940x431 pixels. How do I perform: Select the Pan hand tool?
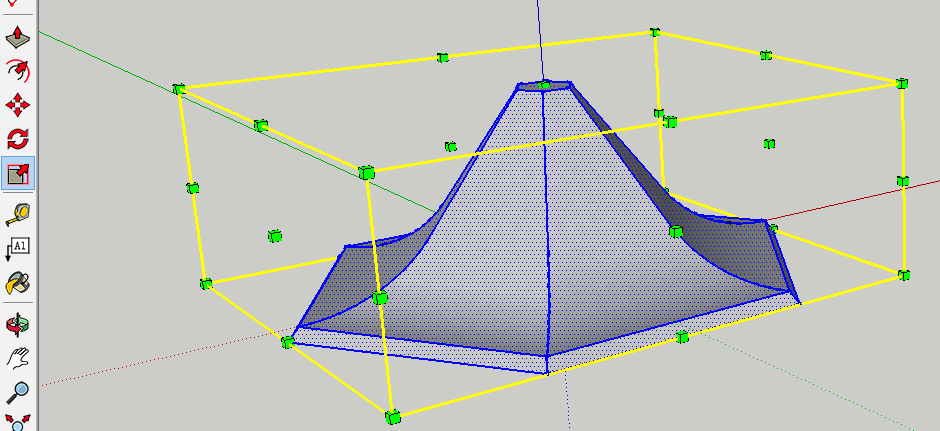(x=18, y=358)
